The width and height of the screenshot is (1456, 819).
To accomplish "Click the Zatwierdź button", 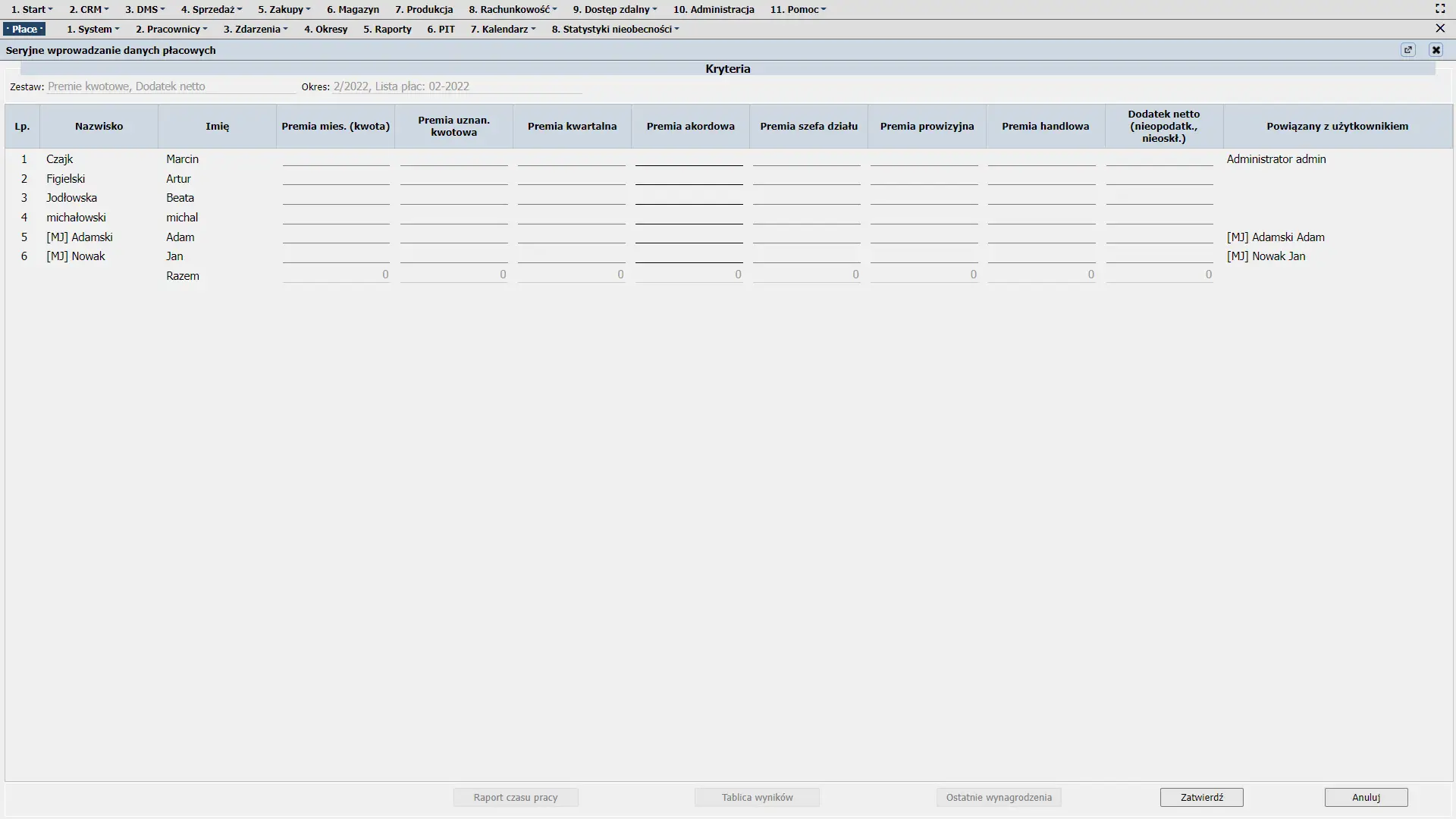I will click(1201, 797).
